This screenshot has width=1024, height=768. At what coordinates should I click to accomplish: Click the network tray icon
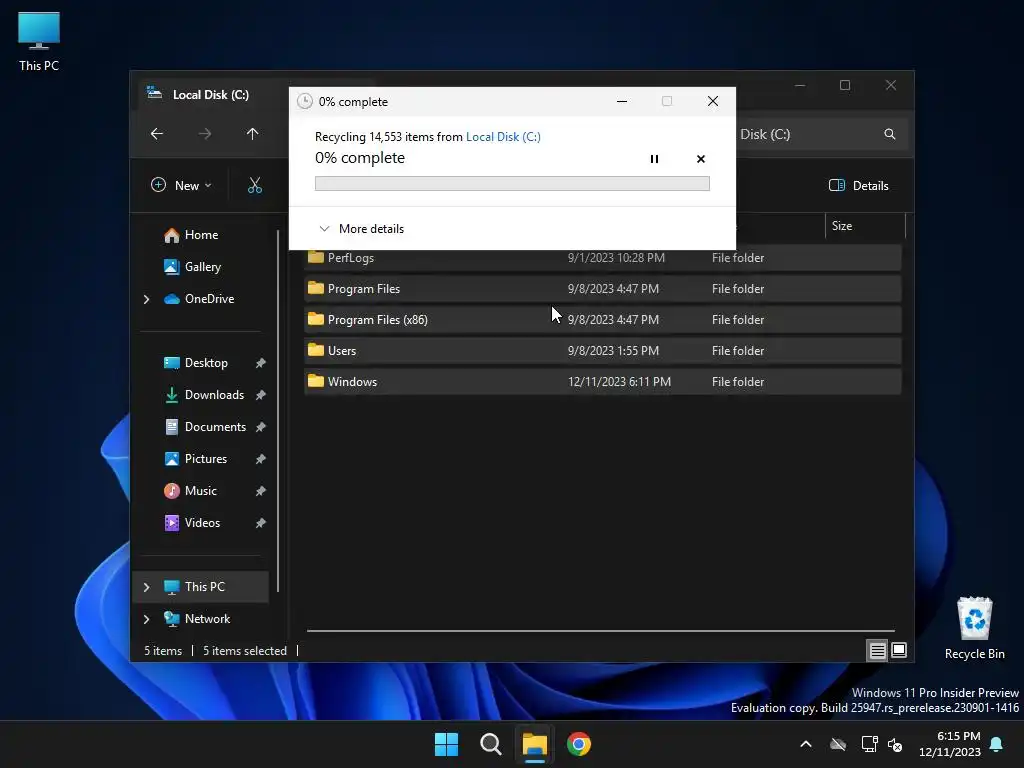click(x=869, y=744)
